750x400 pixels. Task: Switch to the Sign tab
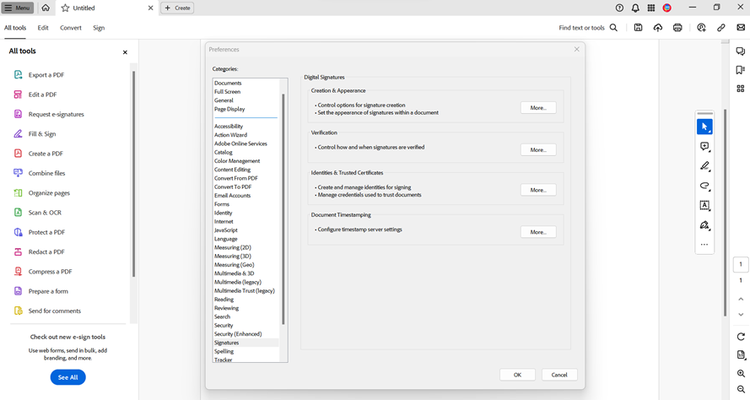(99, 28)
